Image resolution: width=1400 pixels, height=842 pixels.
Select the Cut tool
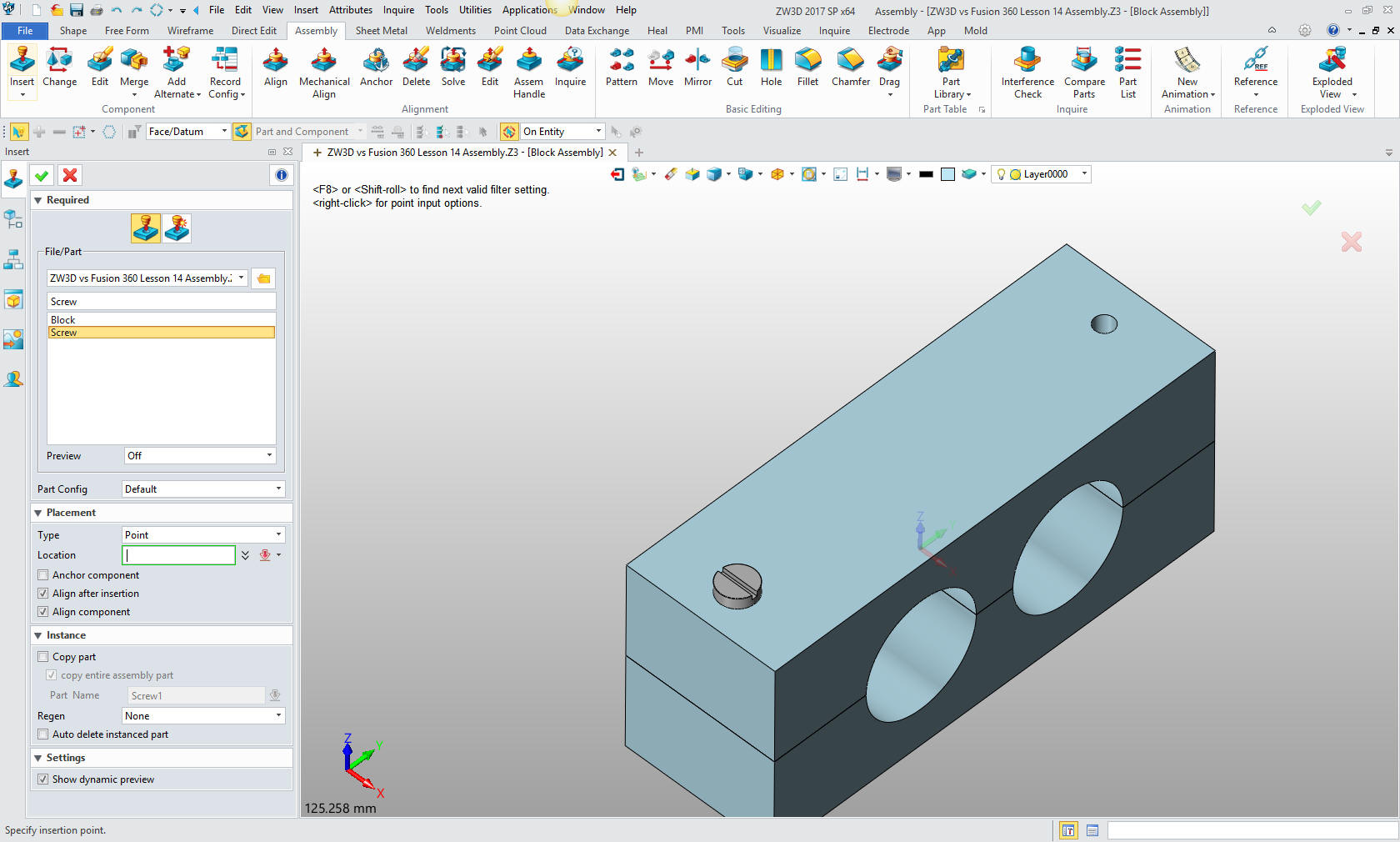(x=734, y=68)
